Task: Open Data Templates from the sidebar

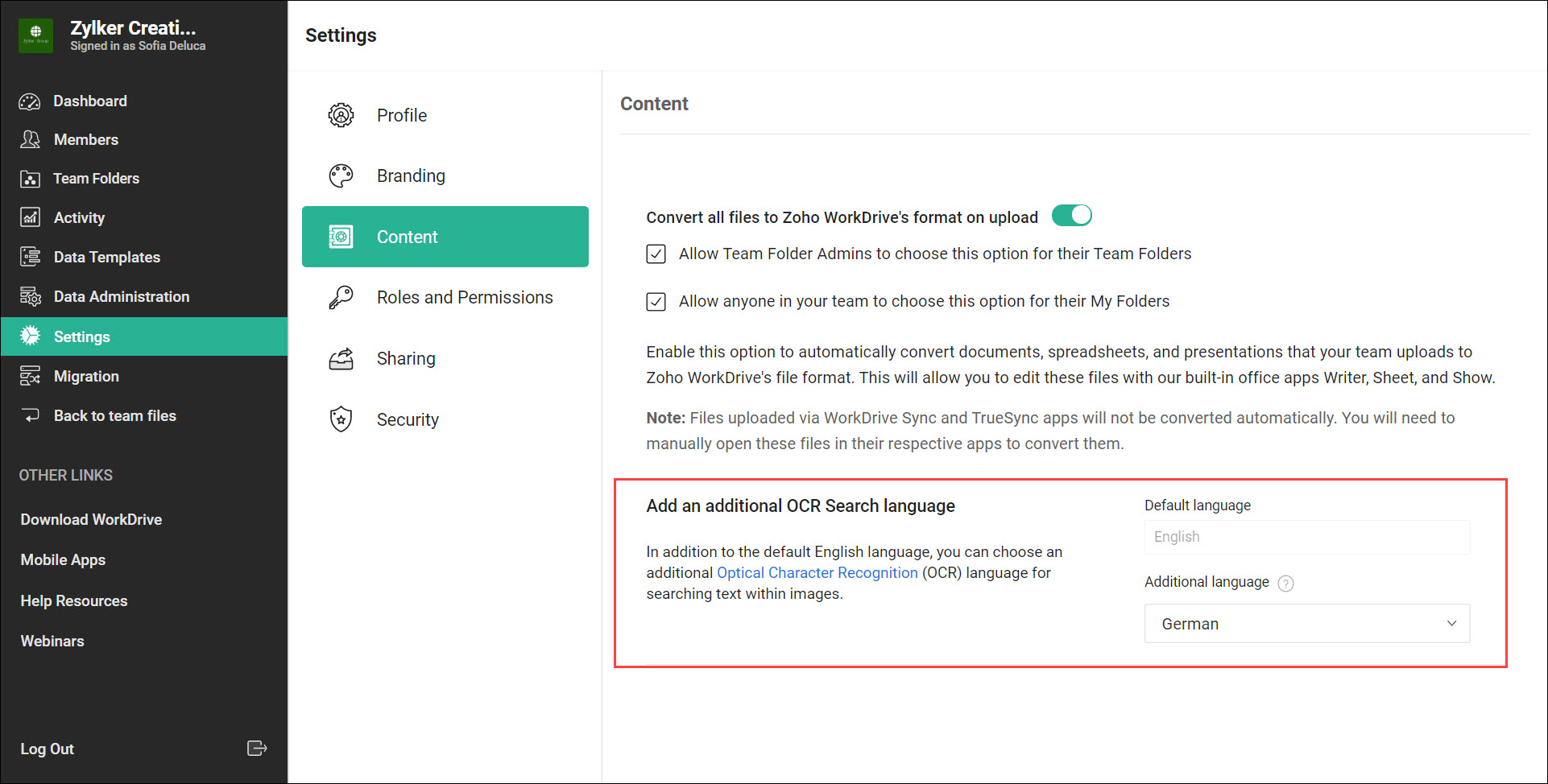Action: [x=30, y=257]
